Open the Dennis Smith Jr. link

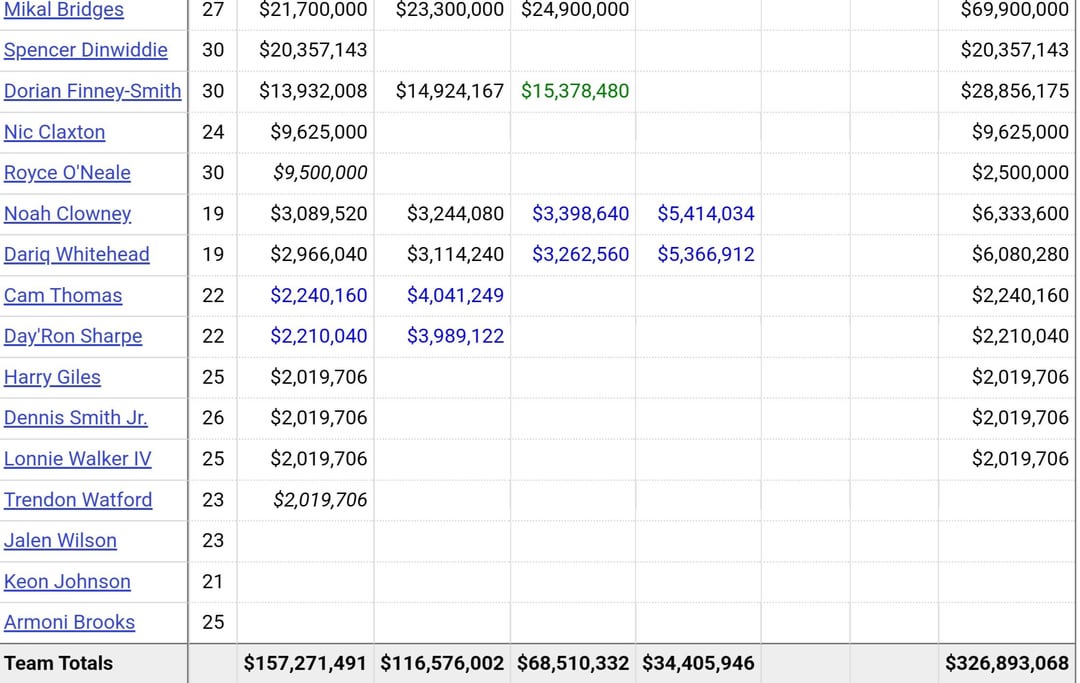click(x=76, y=418)
